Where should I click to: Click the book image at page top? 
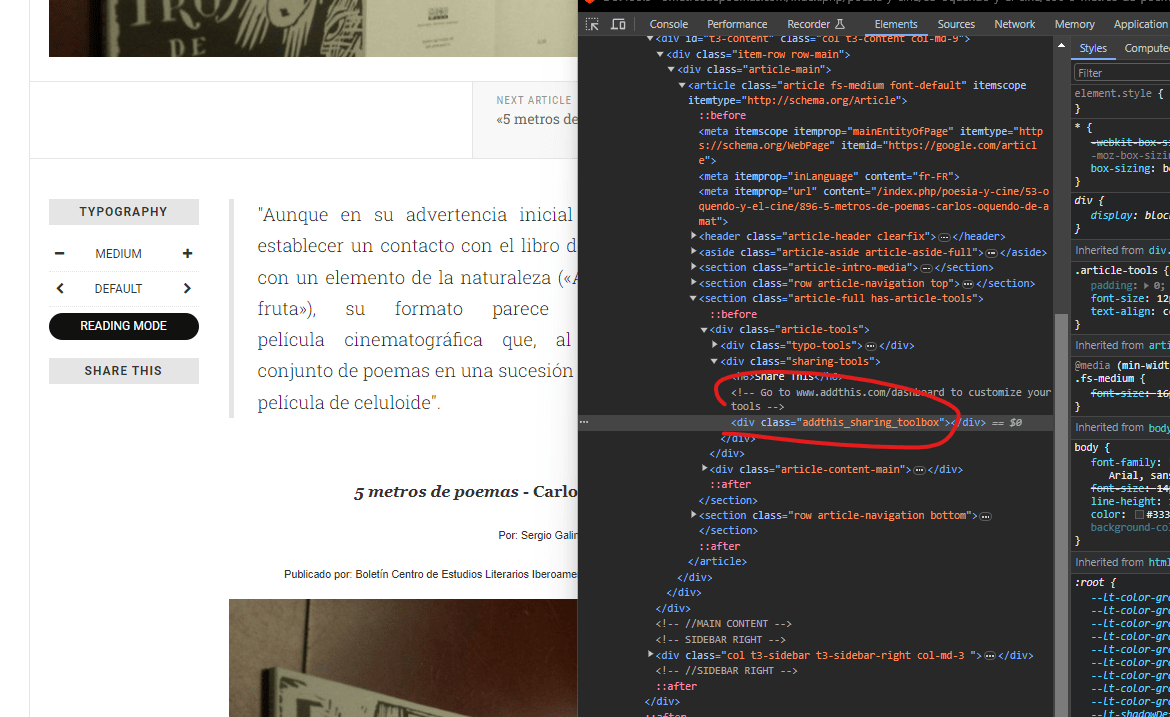click(x=313, y=28)
